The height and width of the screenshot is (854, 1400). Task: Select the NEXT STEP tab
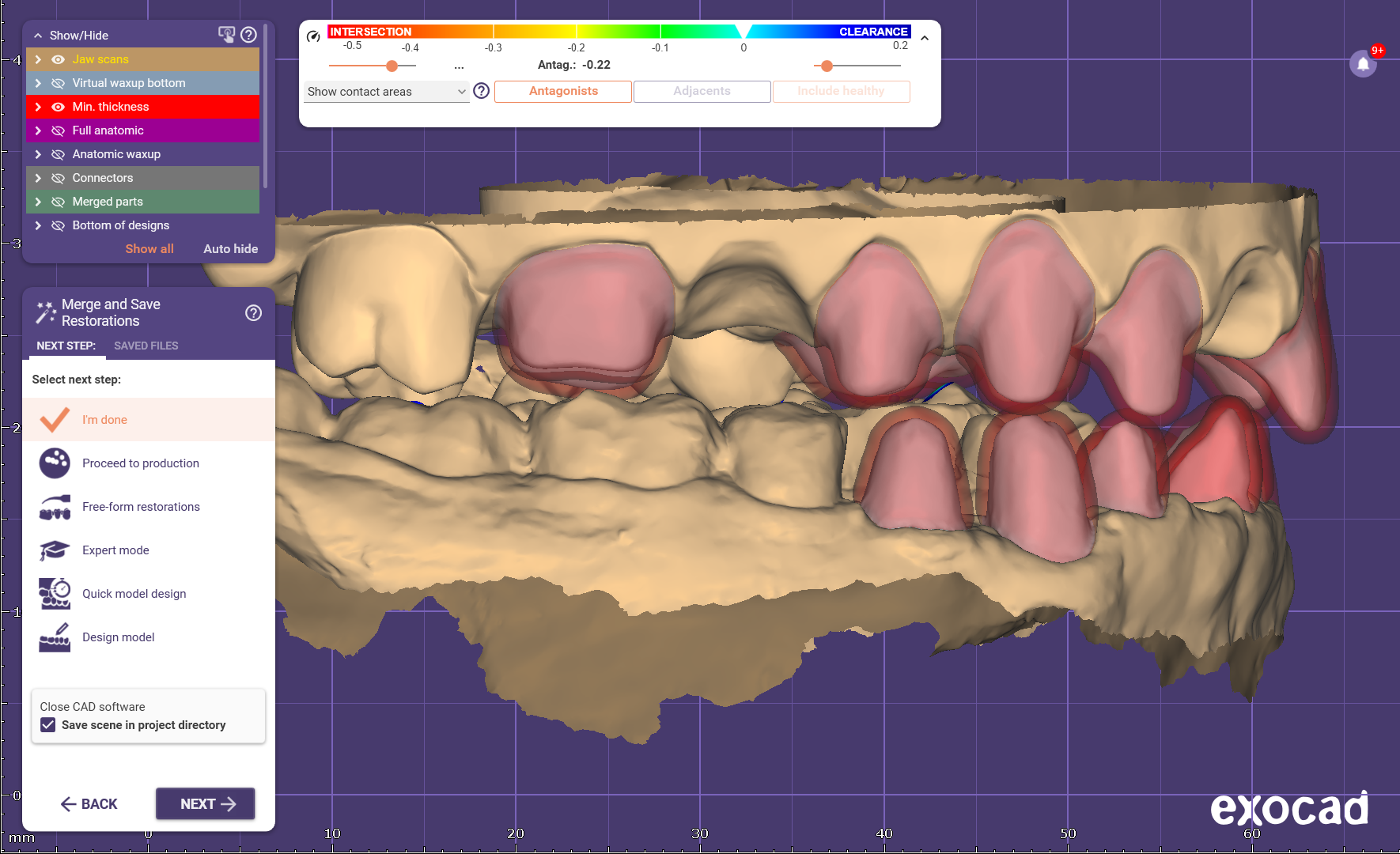(66, 346)
